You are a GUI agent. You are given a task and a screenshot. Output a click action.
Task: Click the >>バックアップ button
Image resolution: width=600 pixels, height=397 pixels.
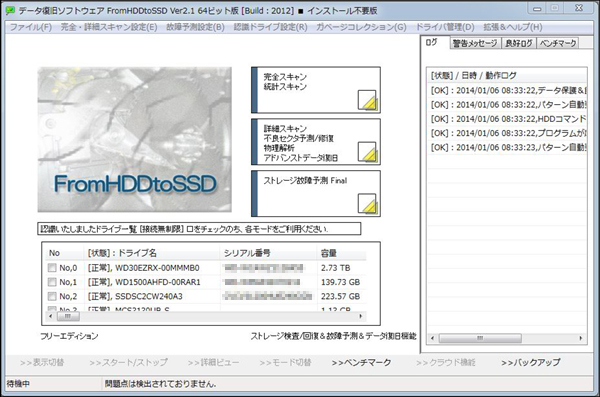pyautogui.click(x=531, y=363)
